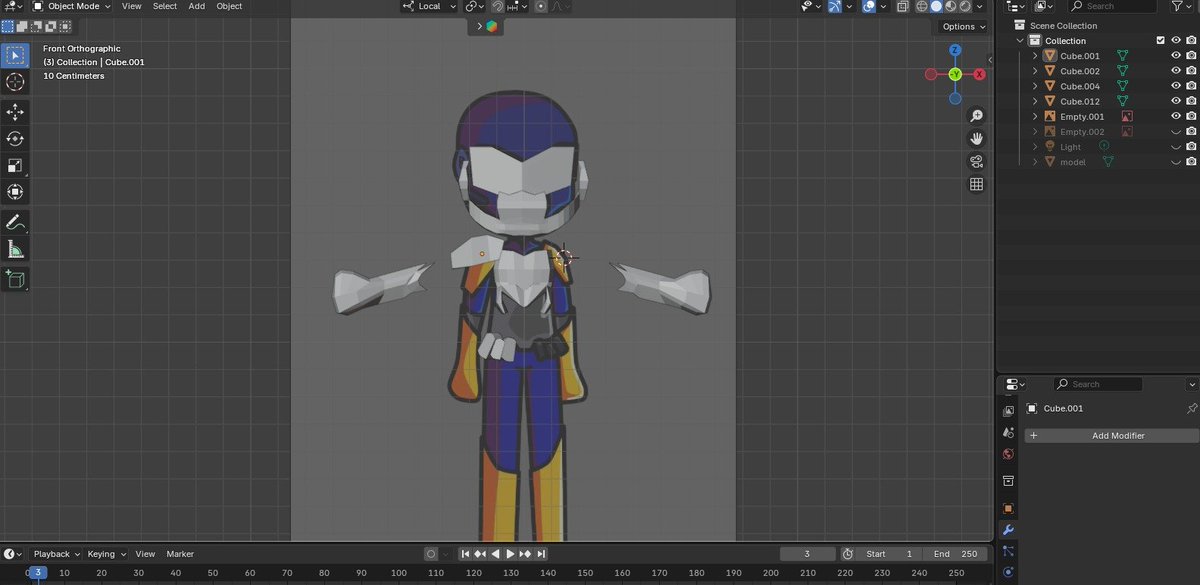Switch to solid viewport shading
Screen dimensions: 1200x585
pyautogui.click(x=936, y=6)
